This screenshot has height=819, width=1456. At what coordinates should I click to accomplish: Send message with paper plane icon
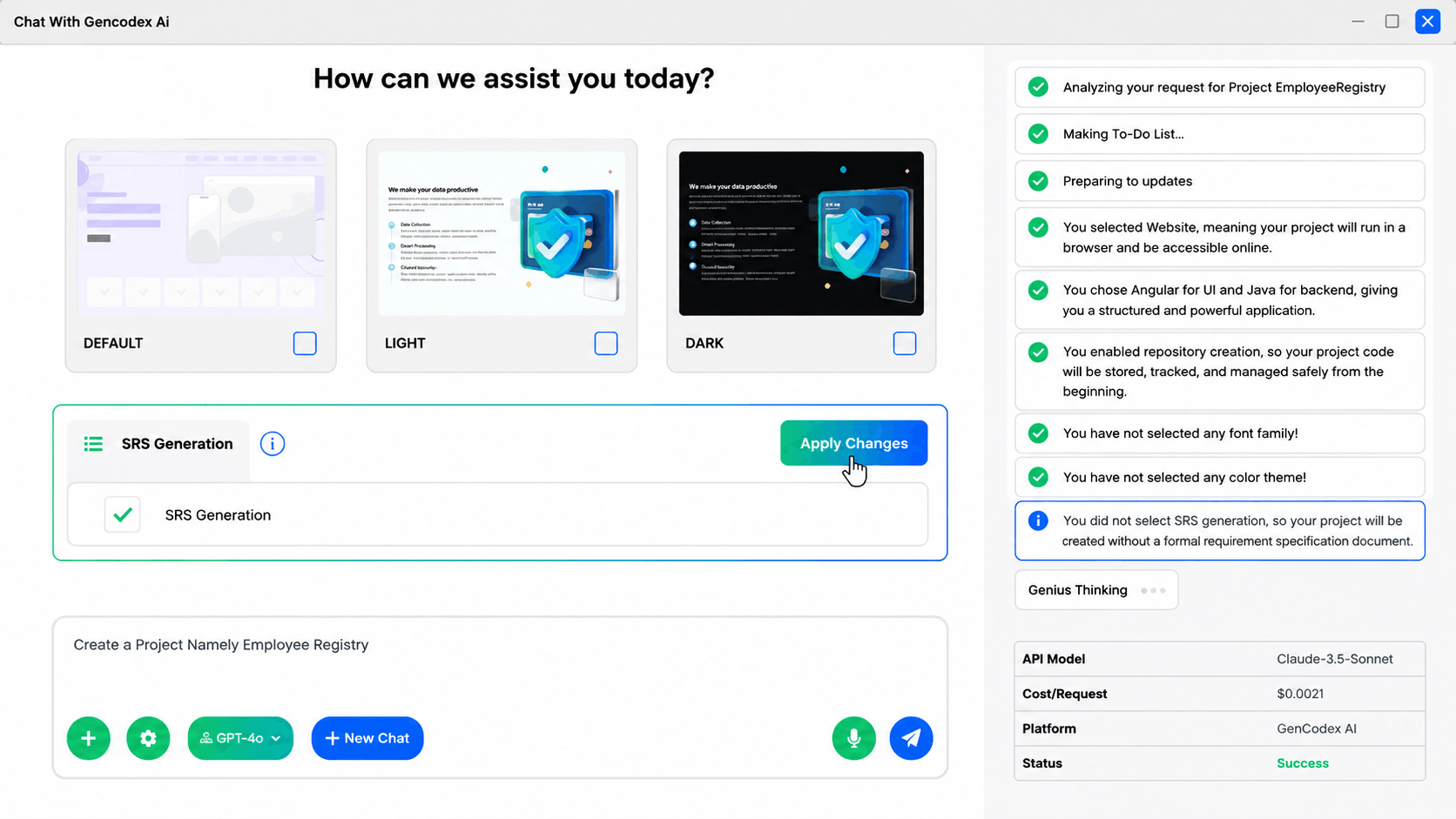911,738
